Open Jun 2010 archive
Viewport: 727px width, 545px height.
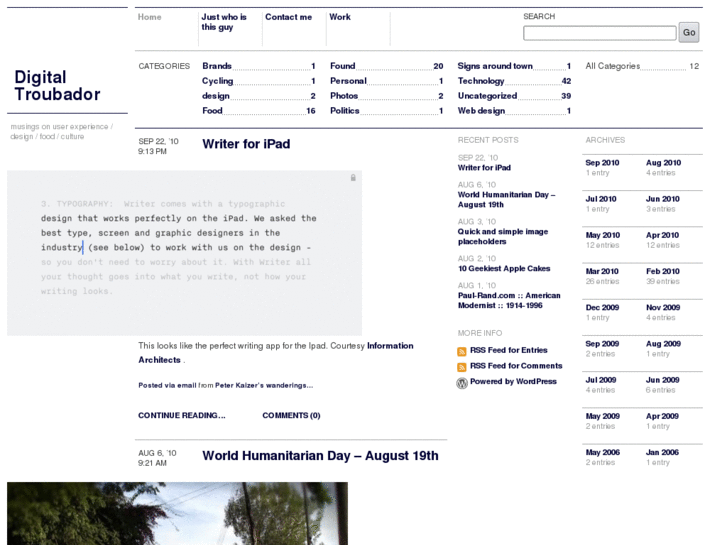pos(663,199)
